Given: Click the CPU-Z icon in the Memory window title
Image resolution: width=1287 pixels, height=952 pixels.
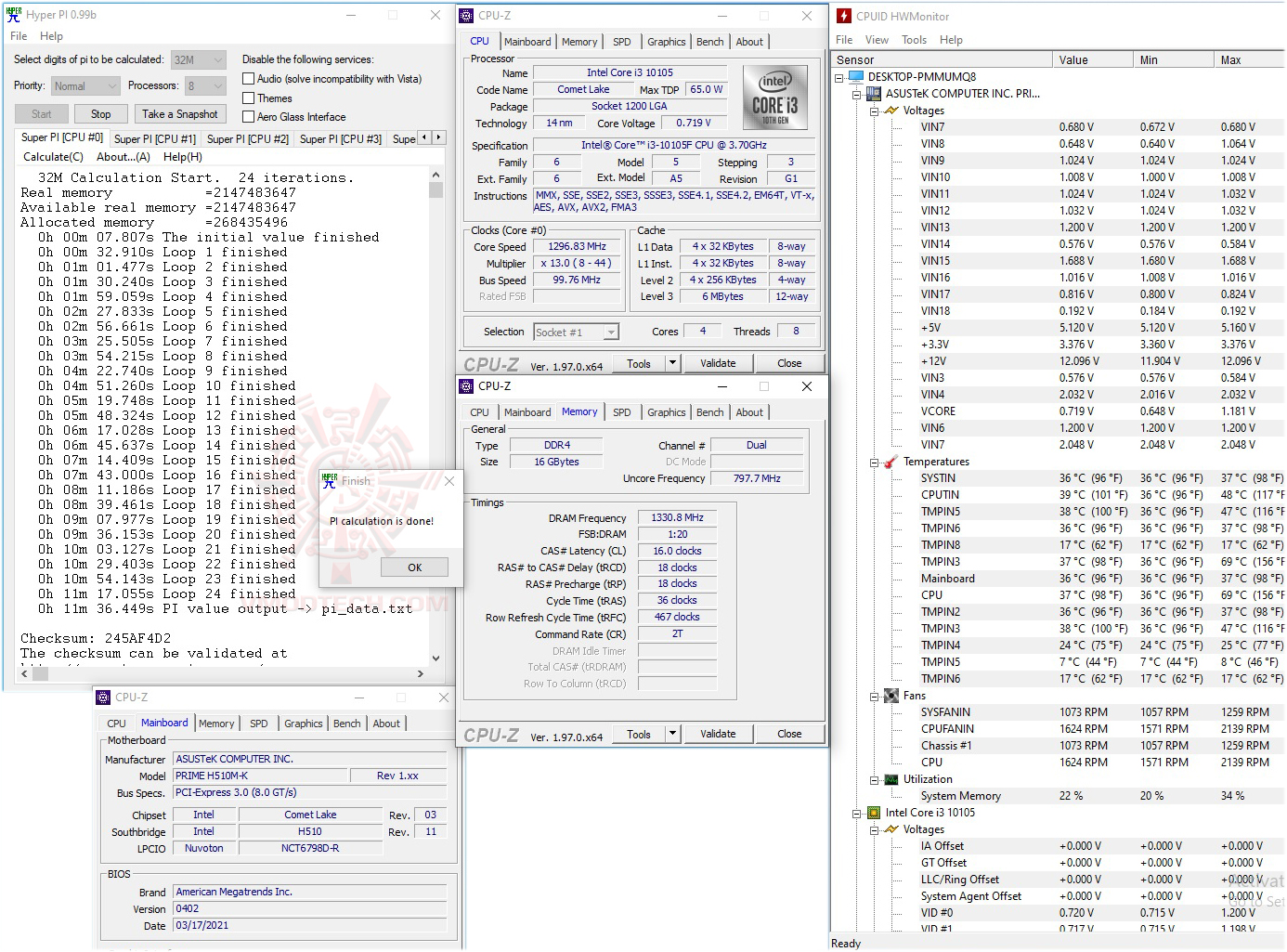Looking at the screenshot, I should click(466, 386).
